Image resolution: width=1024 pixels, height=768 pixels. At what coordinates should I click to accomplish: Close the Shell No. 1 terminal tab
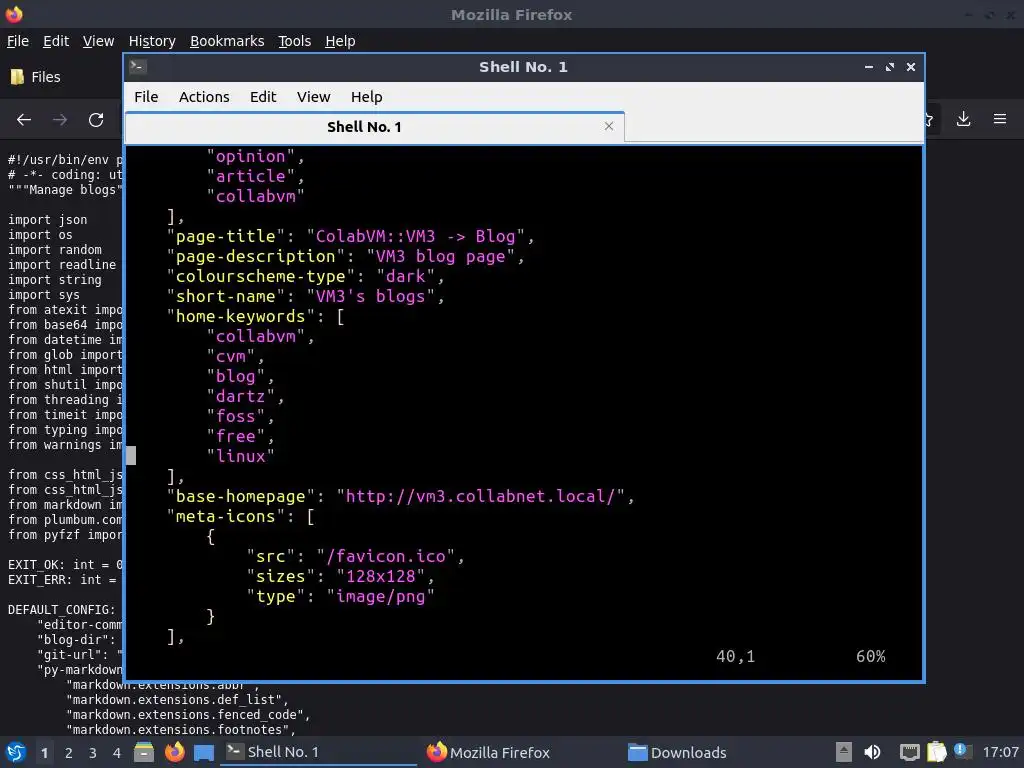pyautogui.click(x=609, y=126)
